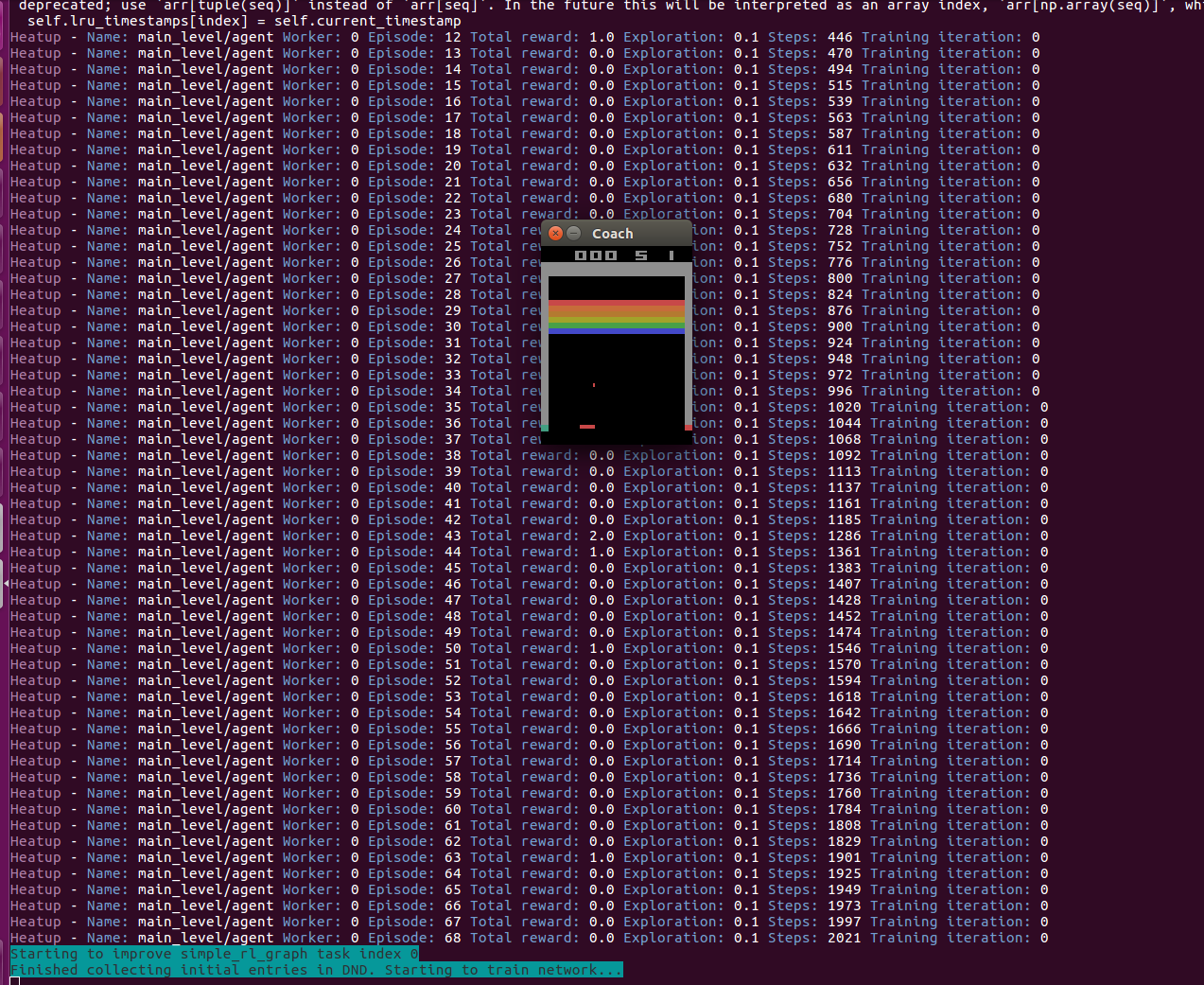The width and height of the screenshot is (1204, 985).
Task: Click the rainbow brick wall in Coach window
Action: [x=617, y=317]
